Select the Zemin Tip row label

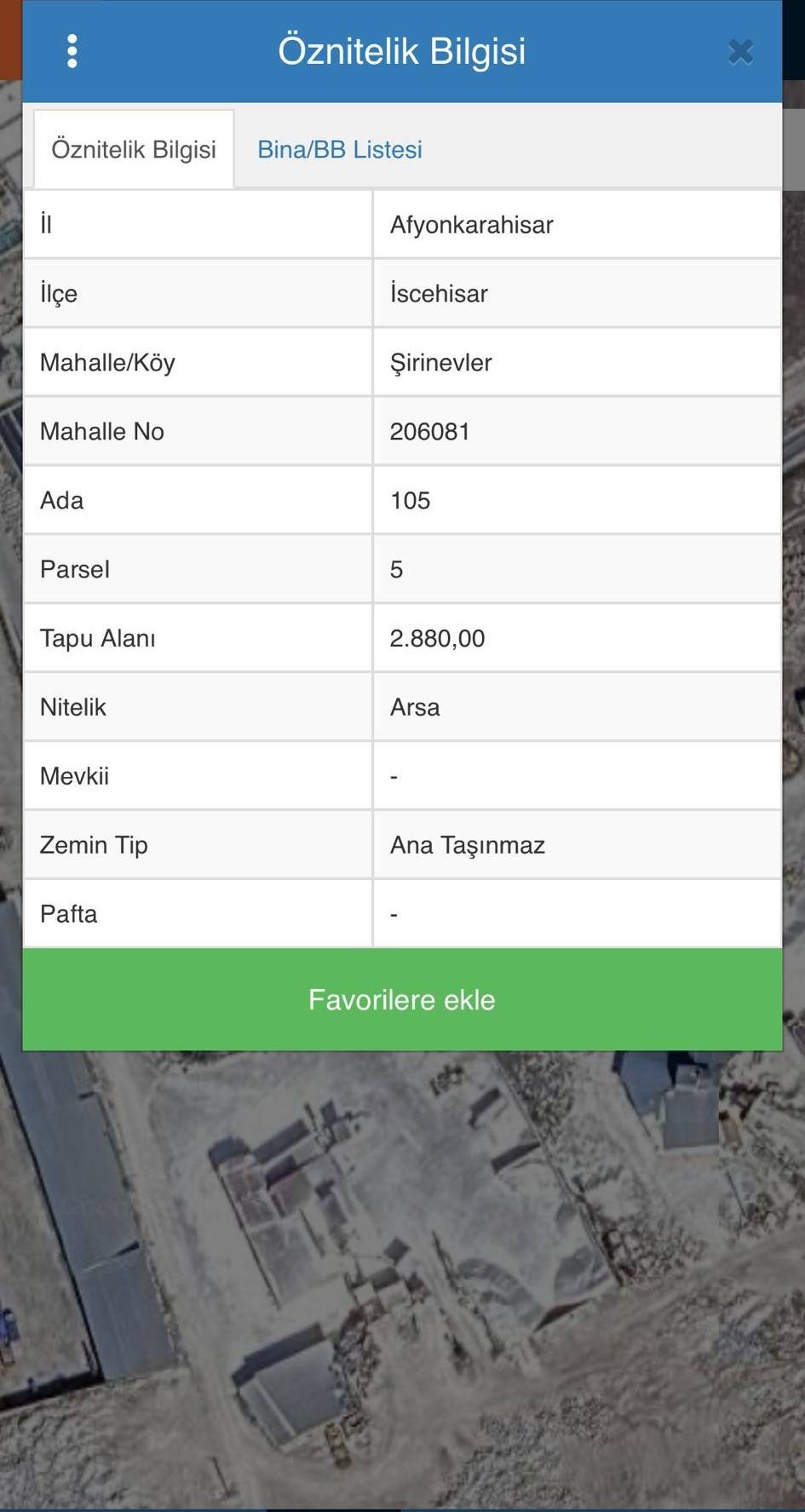tap(94, 845)
